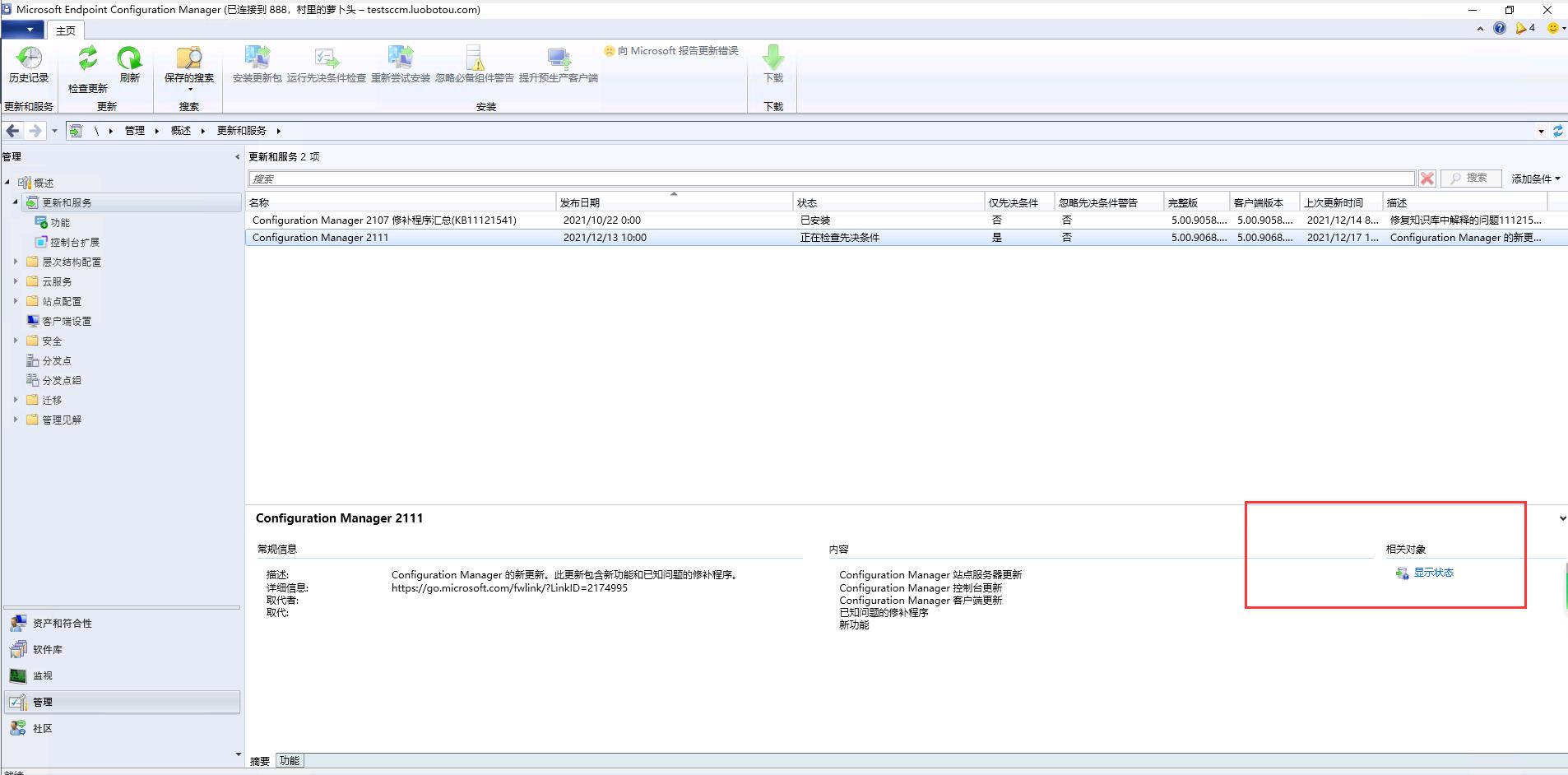Expand the 安全 folder
Viewport: 1568px width, 775px height.
coord(16,341)
